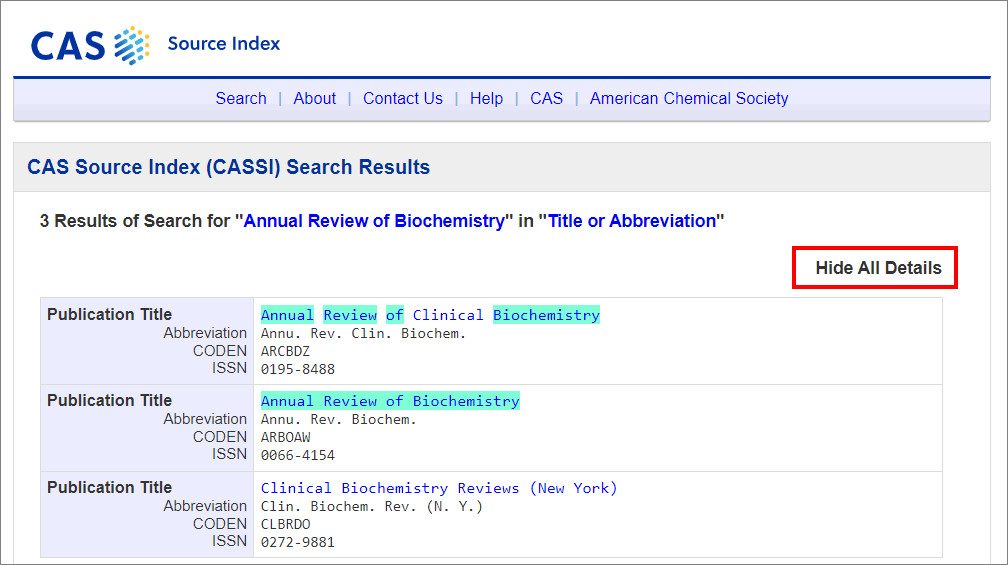Open American Chemical Society link
The image size is (1008, 565).
689,98
